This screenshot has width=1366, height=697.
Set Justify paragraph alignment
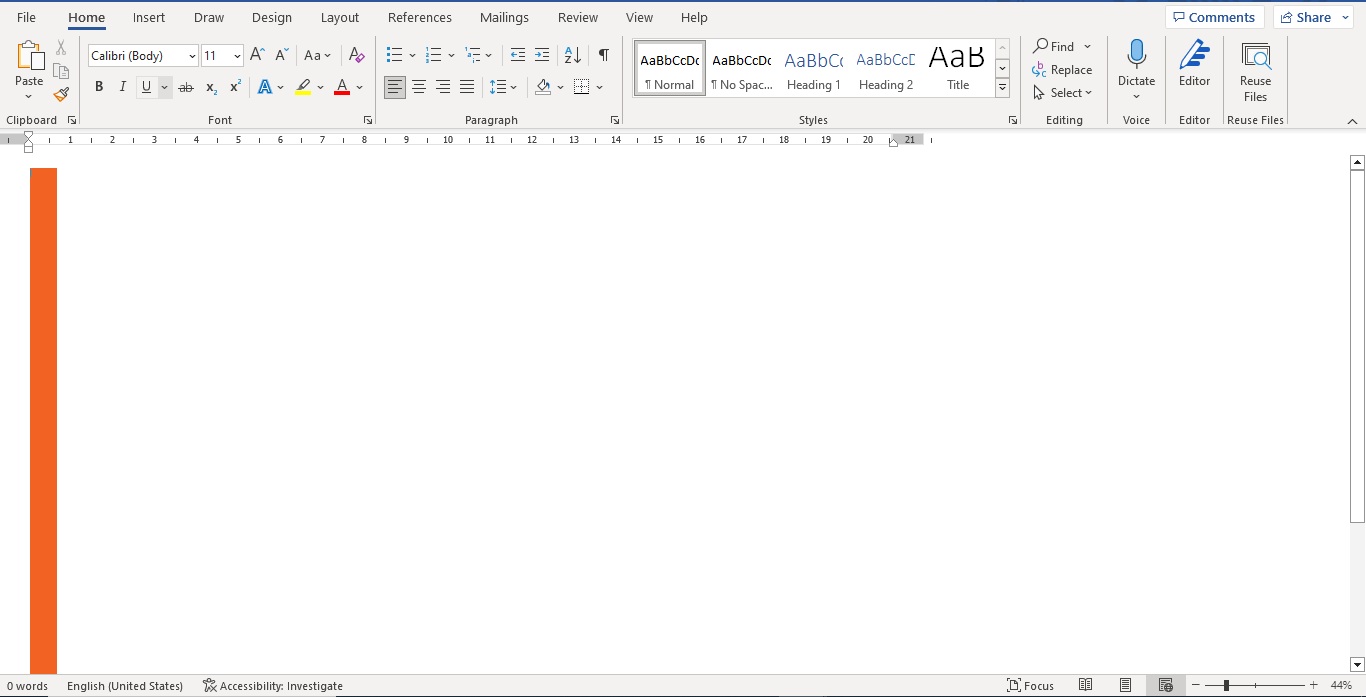467,87
